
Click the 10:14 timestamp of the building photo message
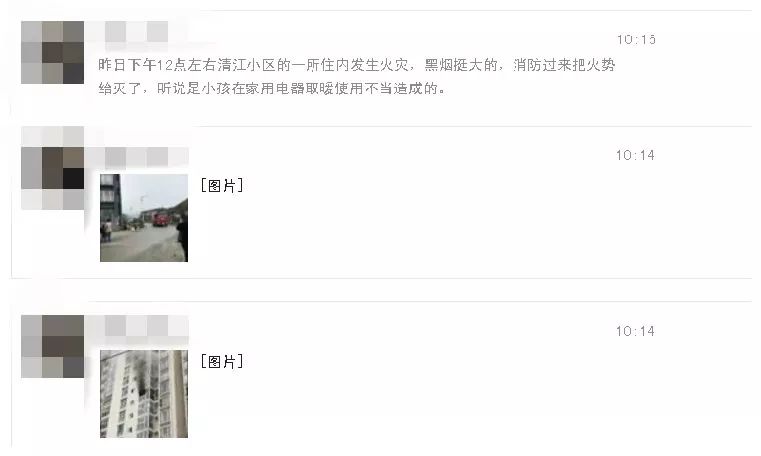(x=635, y=331)
